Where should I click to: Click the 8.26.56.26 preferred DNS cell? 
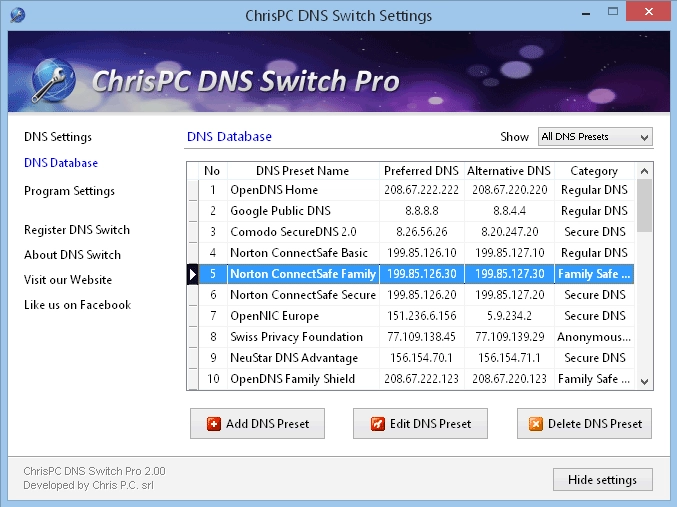[x=421, y=232]
